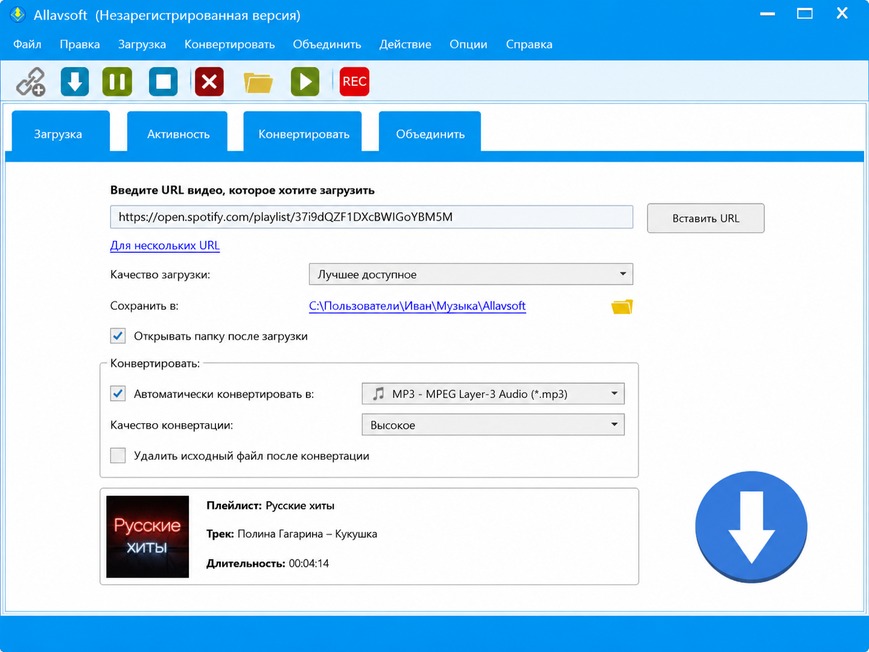Viewport: 869px width, 652px height.
Task: Maximize the Allavsoft window
Action: pyautogui.click(x=805, y=14)
